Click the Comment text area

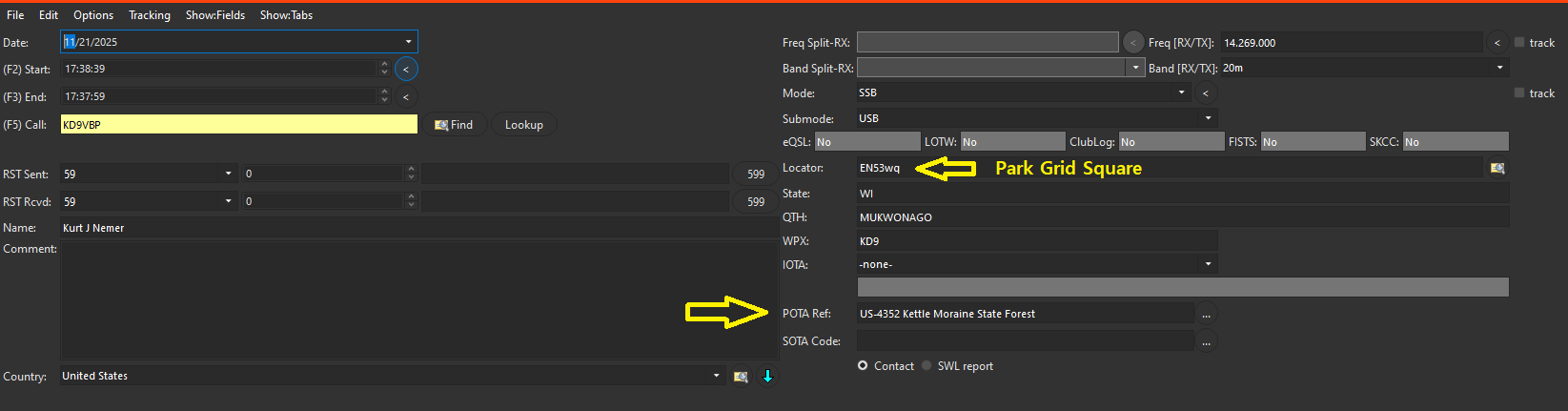(x=417, y=300)
